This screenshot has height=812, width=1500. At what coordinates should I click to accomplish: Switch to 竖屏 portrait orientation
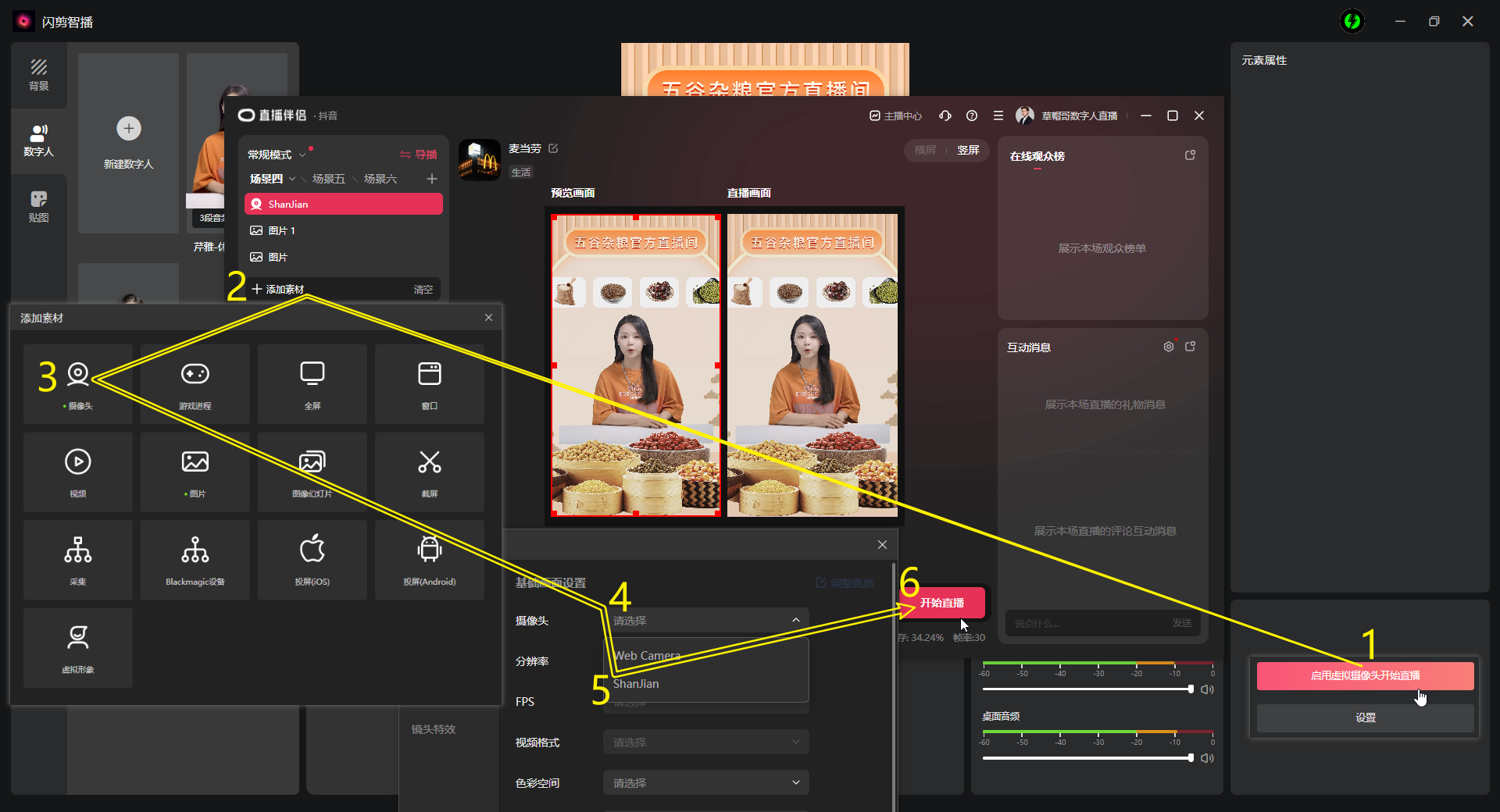pyautogui.click(x=968, y=150)
